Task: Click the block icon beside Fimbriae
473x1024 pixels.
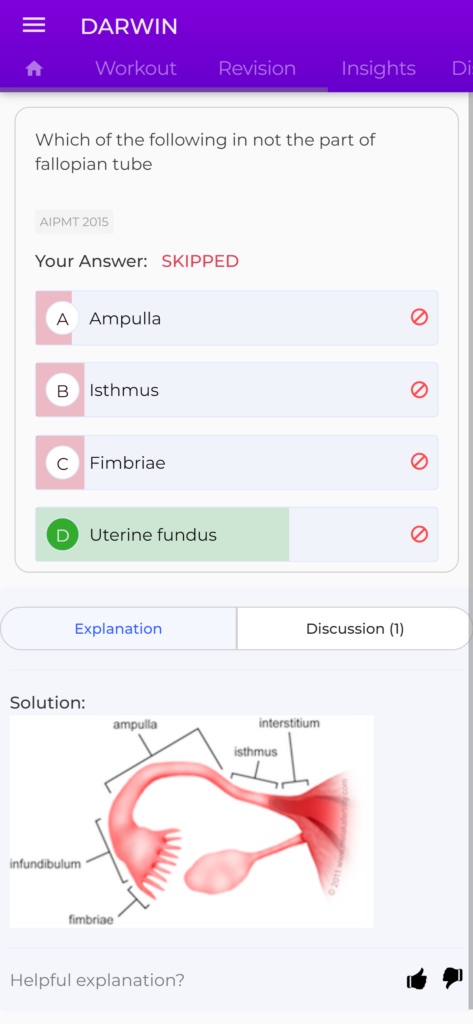Action: (419, 462)
